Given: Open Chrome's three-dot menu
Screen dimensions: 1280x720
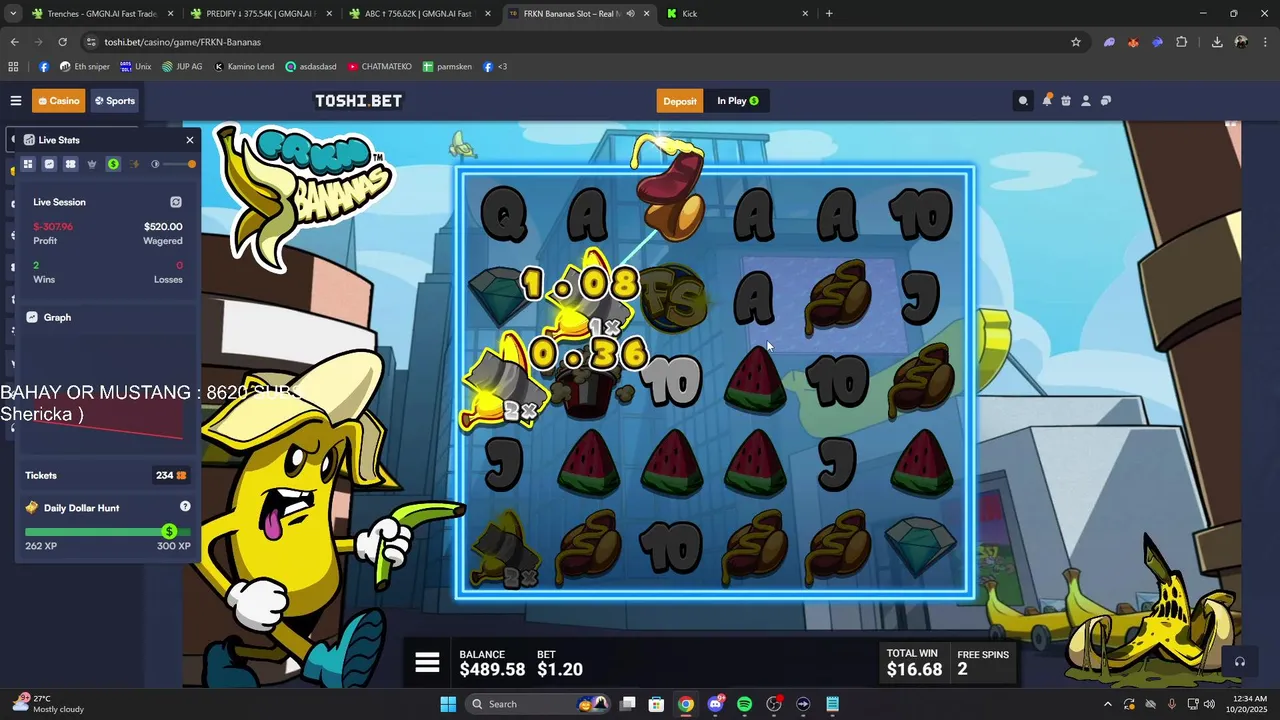Looking at the screenshot, I should [x=1265, y=42].
